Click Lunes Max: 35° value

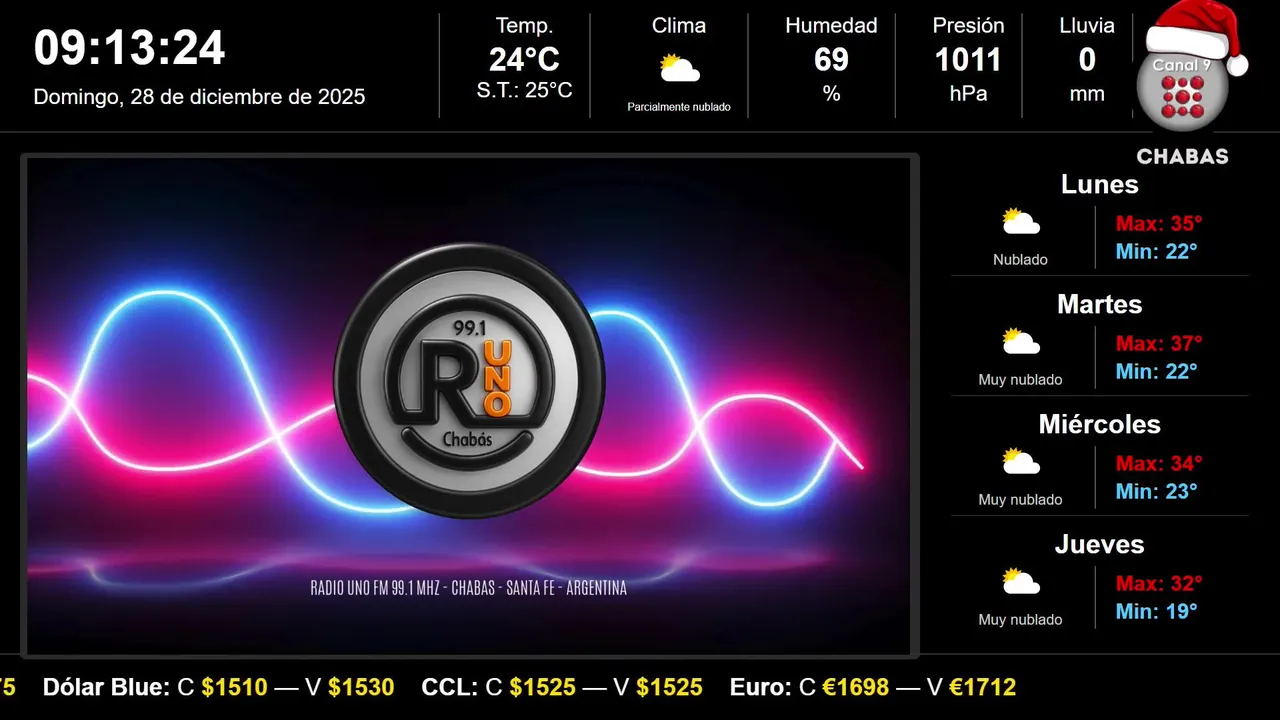pyautogui.click(x=1159, y=223)
